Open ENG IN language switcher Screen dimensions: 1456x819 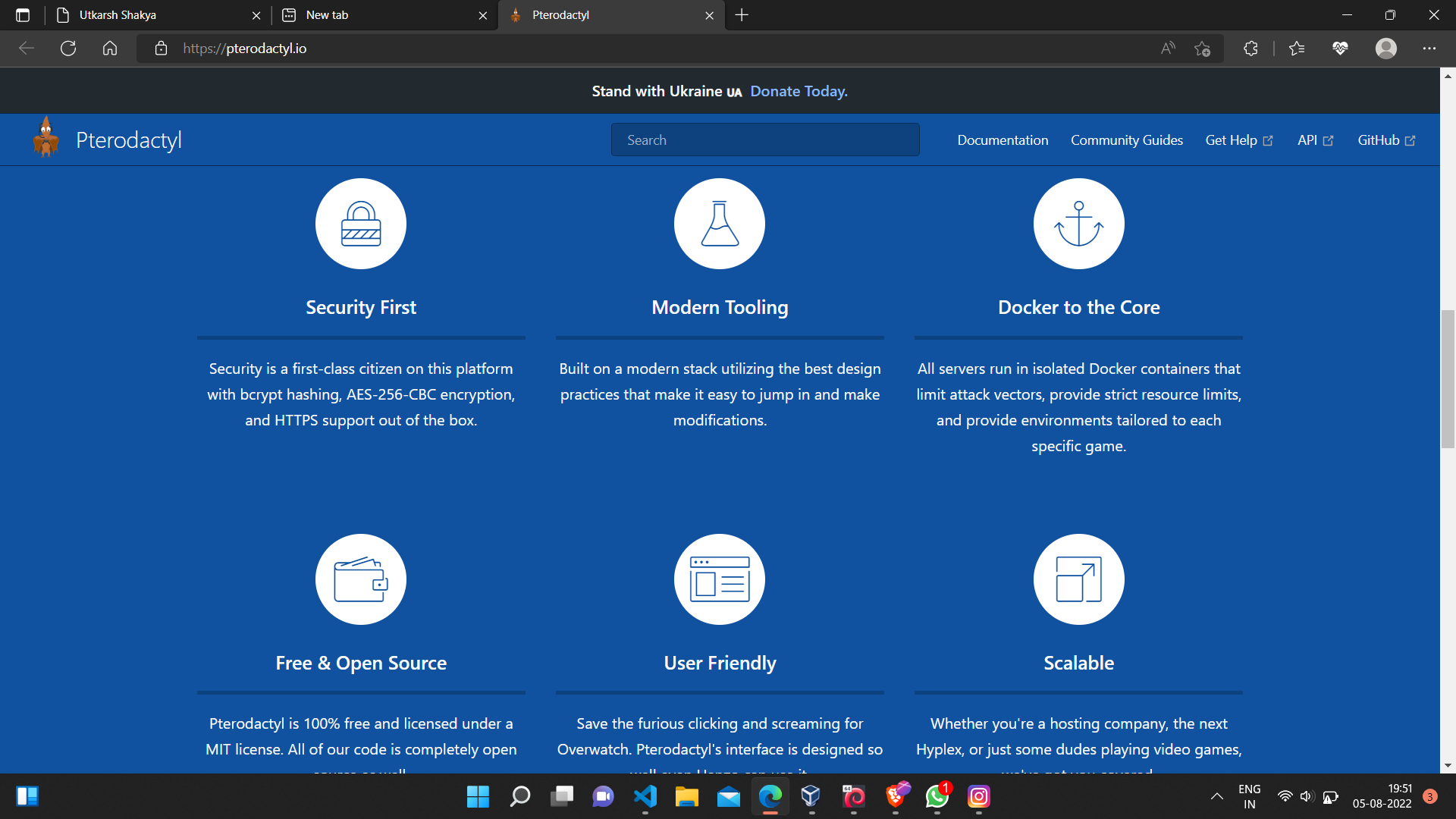point(1249,796)
